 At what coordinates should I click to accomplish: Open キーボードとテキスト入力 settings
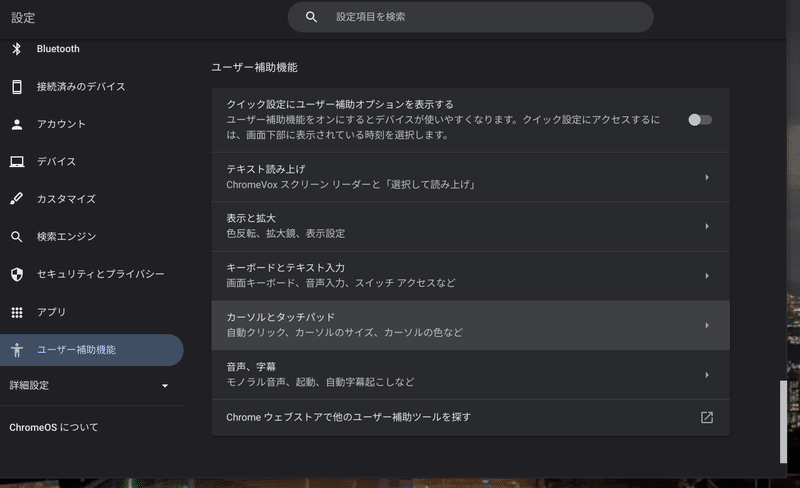pyautogui.click(x=470, y=276)
